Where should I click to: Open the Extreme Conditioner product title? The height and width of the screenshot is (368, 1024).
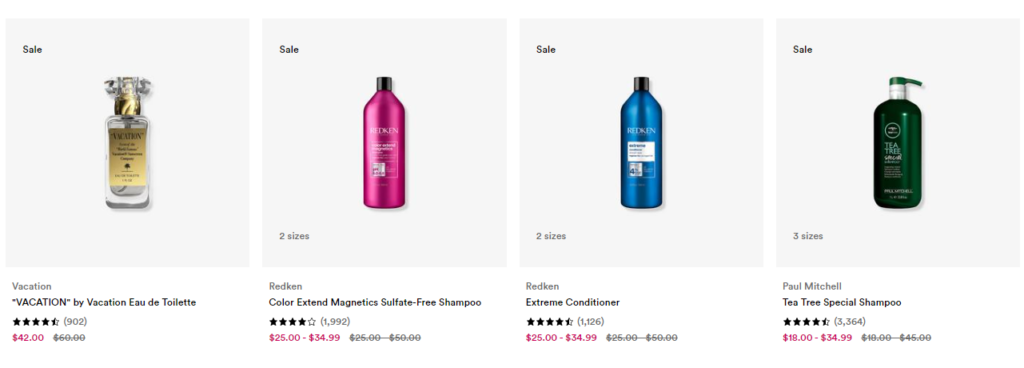[x=573, y=303]
